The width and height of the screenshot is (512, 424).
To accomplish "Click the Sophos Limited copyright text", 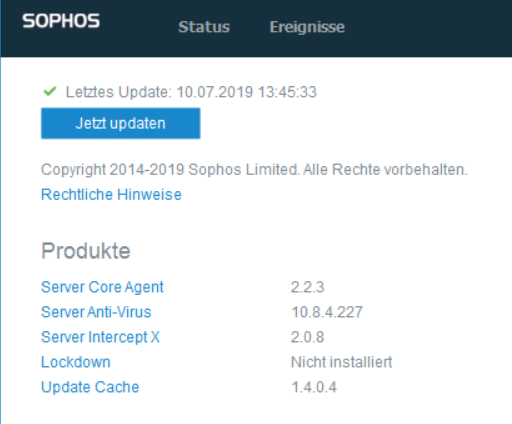I will tap(254, 170).
